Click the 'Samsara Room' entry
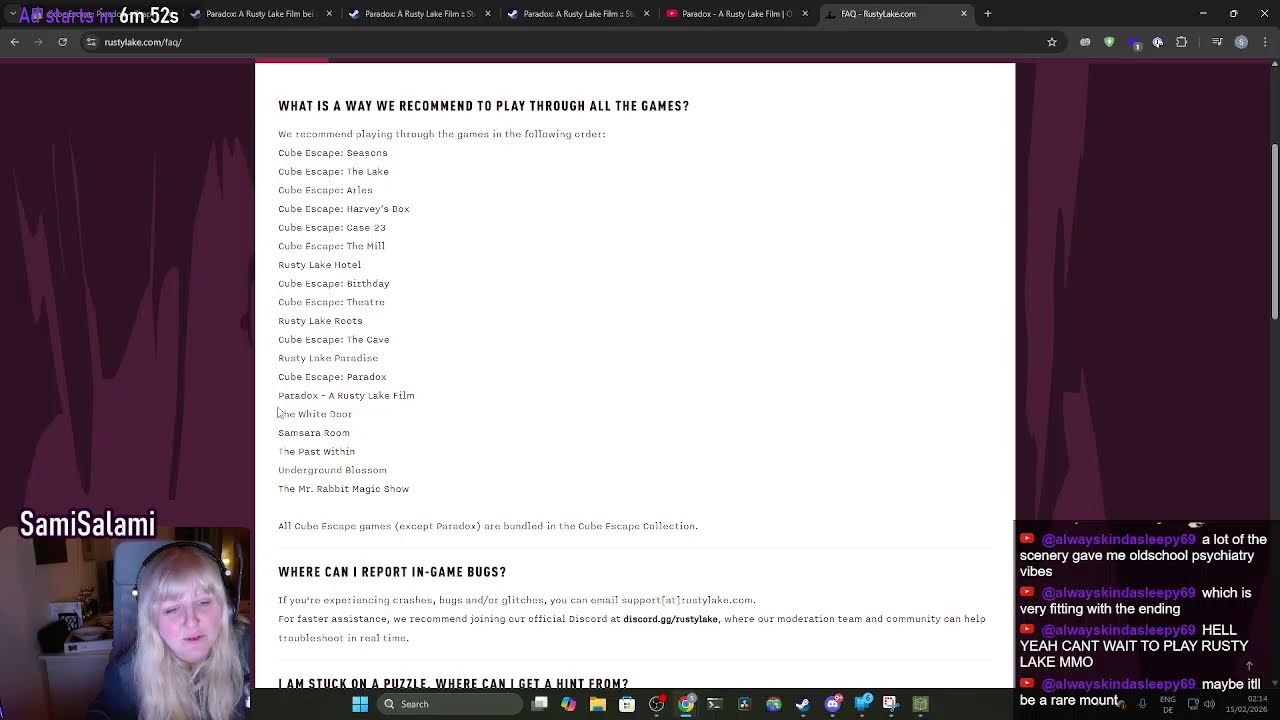 point(314,433)
